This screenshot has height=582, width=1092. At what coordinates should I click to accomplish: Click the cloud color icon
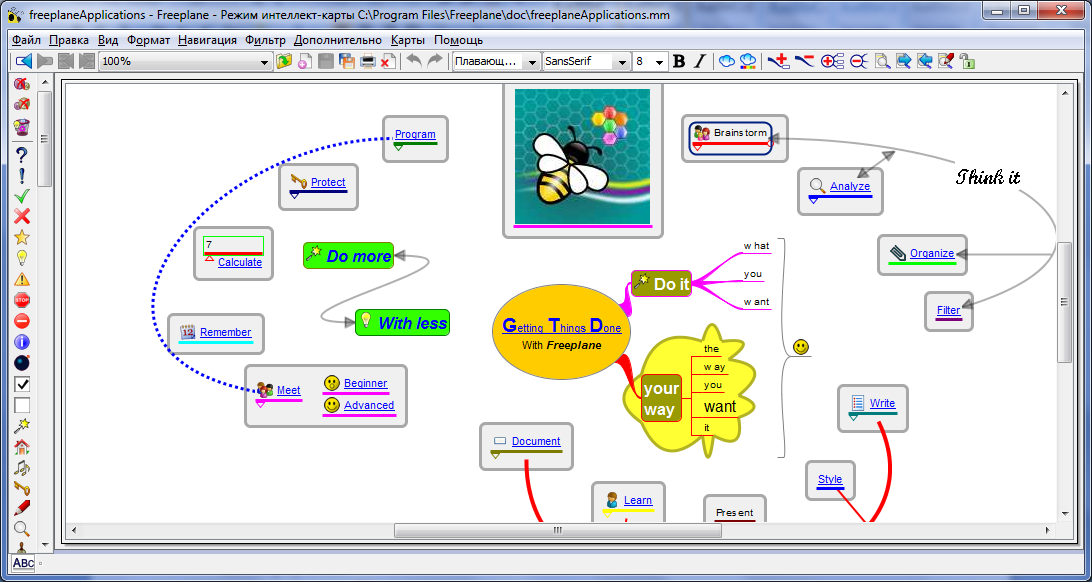click(748, 61)
